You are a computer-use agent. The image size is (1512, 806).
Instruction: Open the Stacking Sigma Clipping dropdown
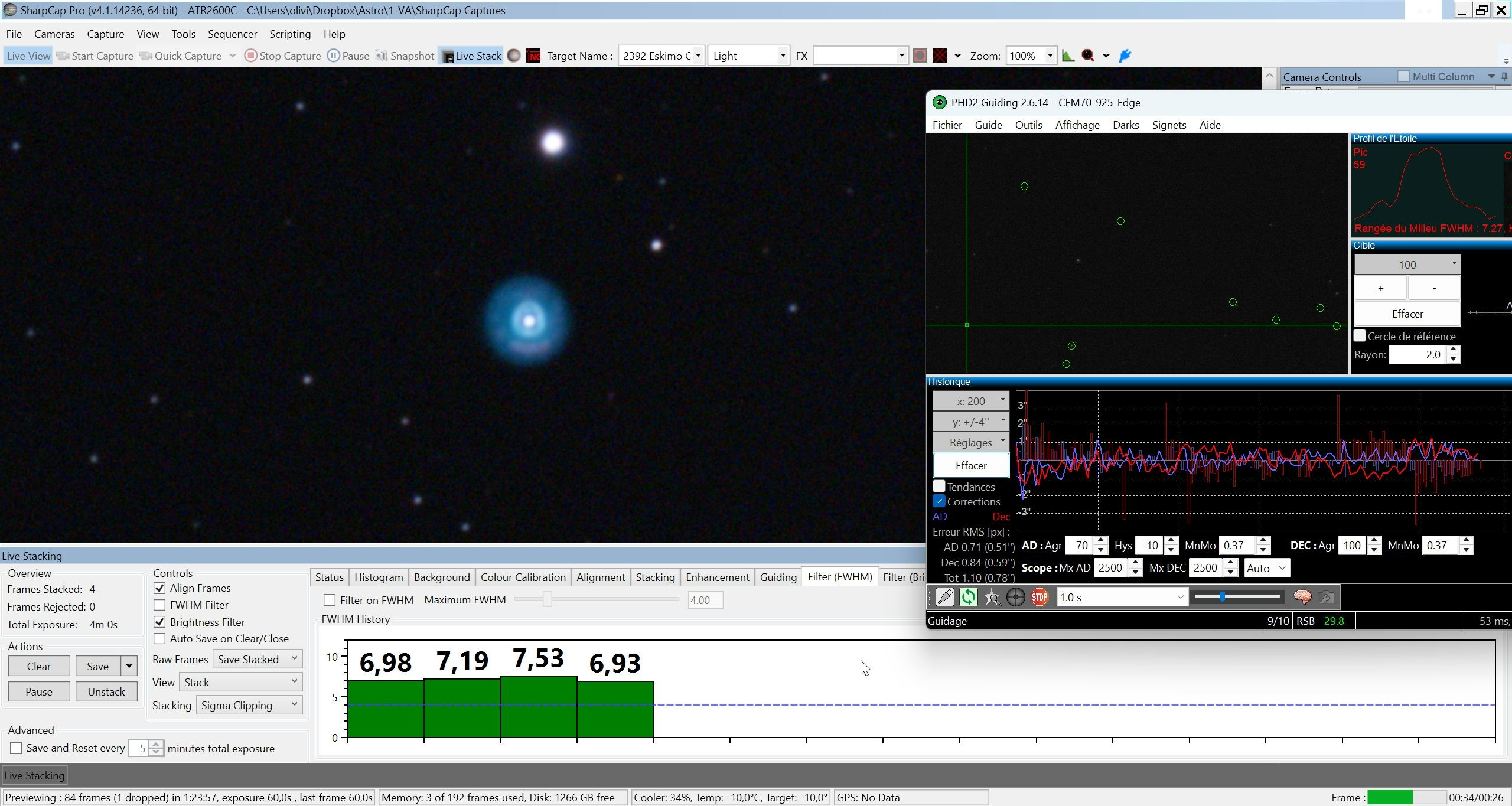point(249,705)
